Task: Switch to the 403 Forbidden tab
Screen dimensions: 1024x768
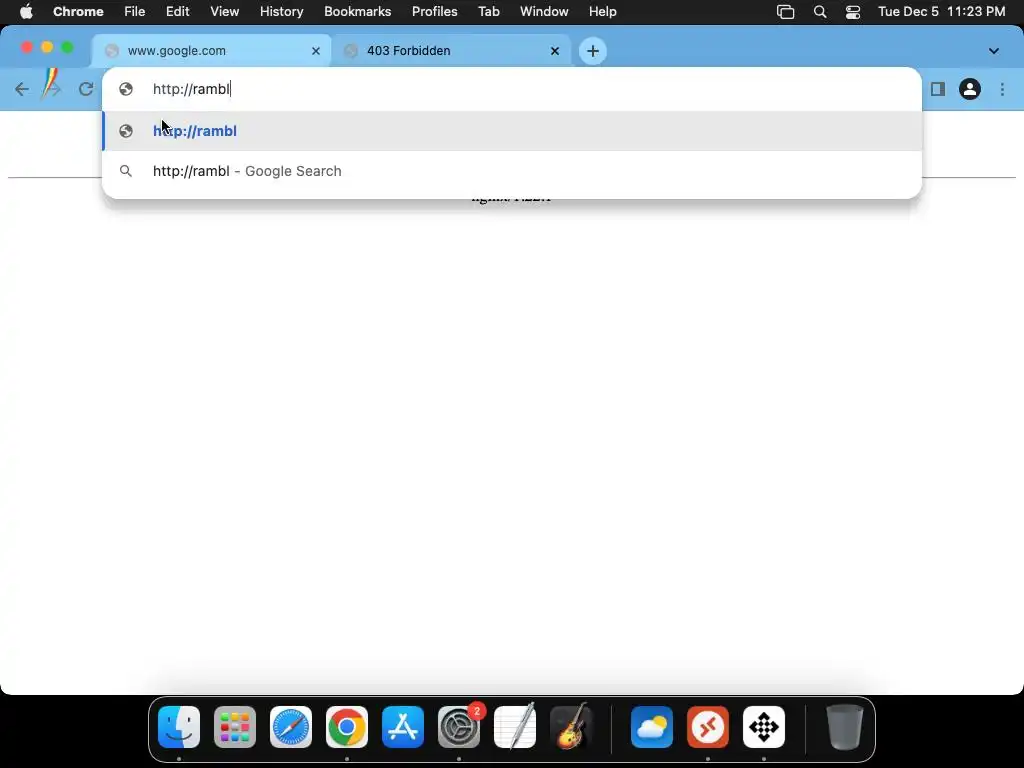Action: pyautogui.click(x=451, y=51)
